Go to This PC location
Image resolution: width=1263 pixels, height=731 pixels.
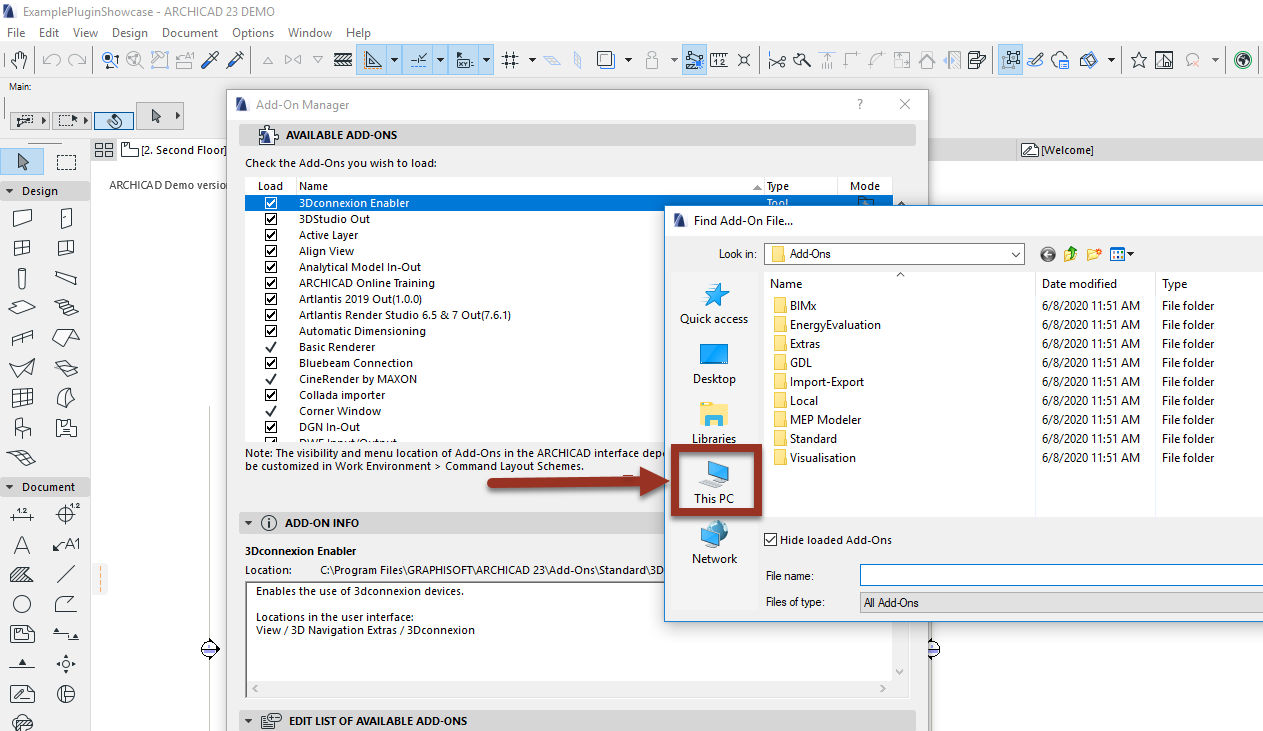(714, 484)
